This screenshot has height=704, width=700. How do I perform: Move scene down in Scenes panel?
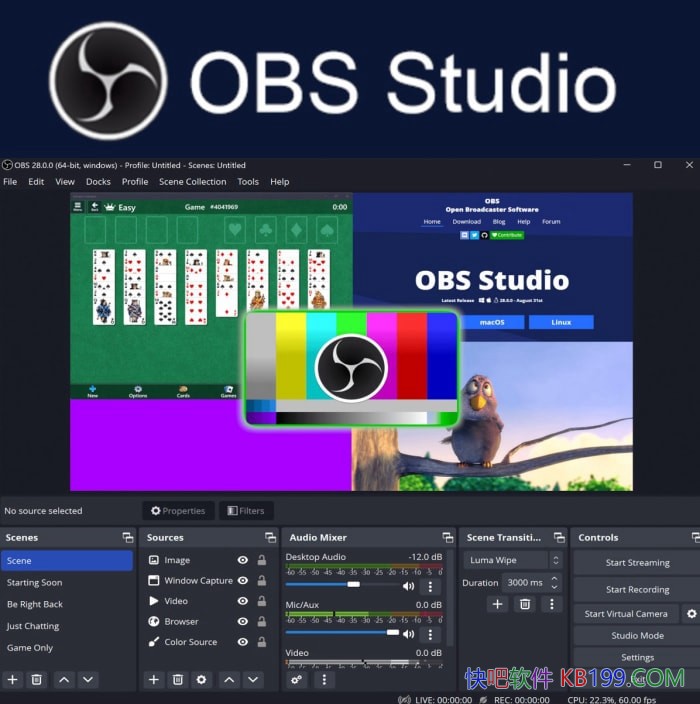coord(88,679)
